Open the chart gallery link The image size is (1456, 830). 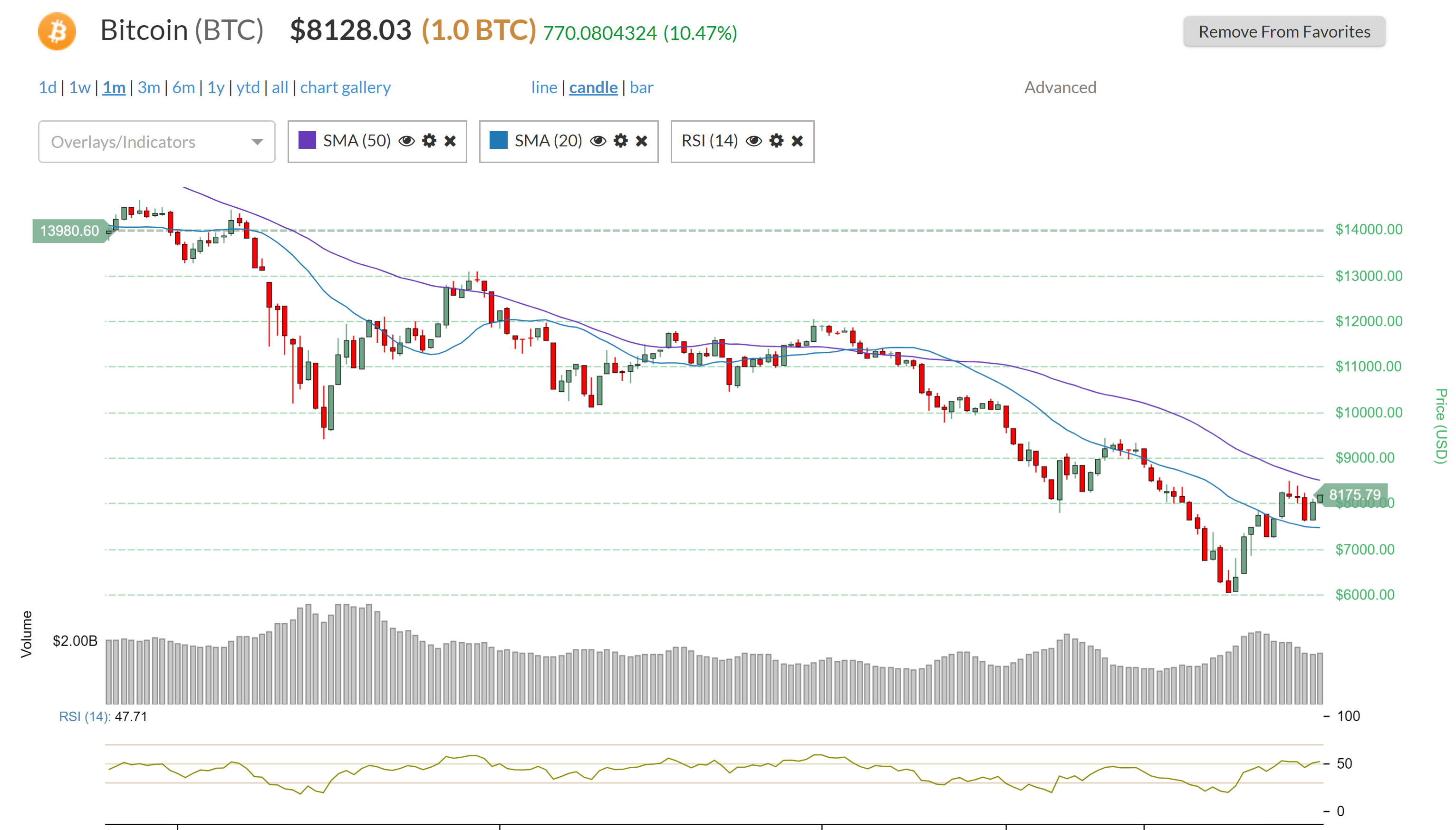coord(345,88)
